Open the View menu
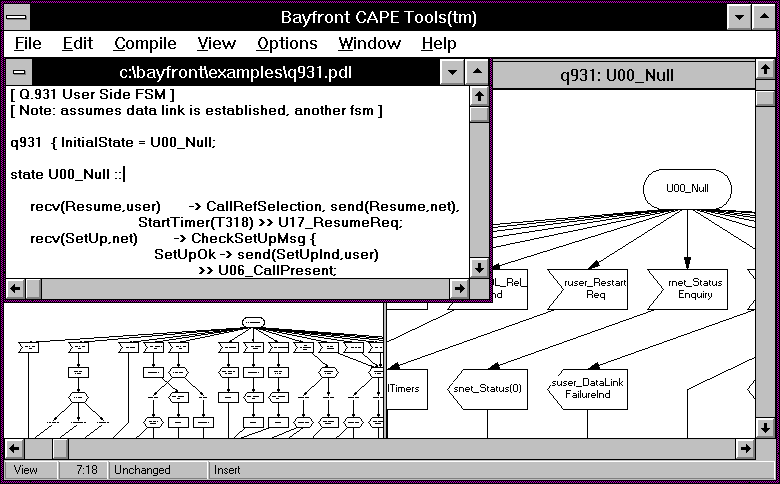 (216, 44)
